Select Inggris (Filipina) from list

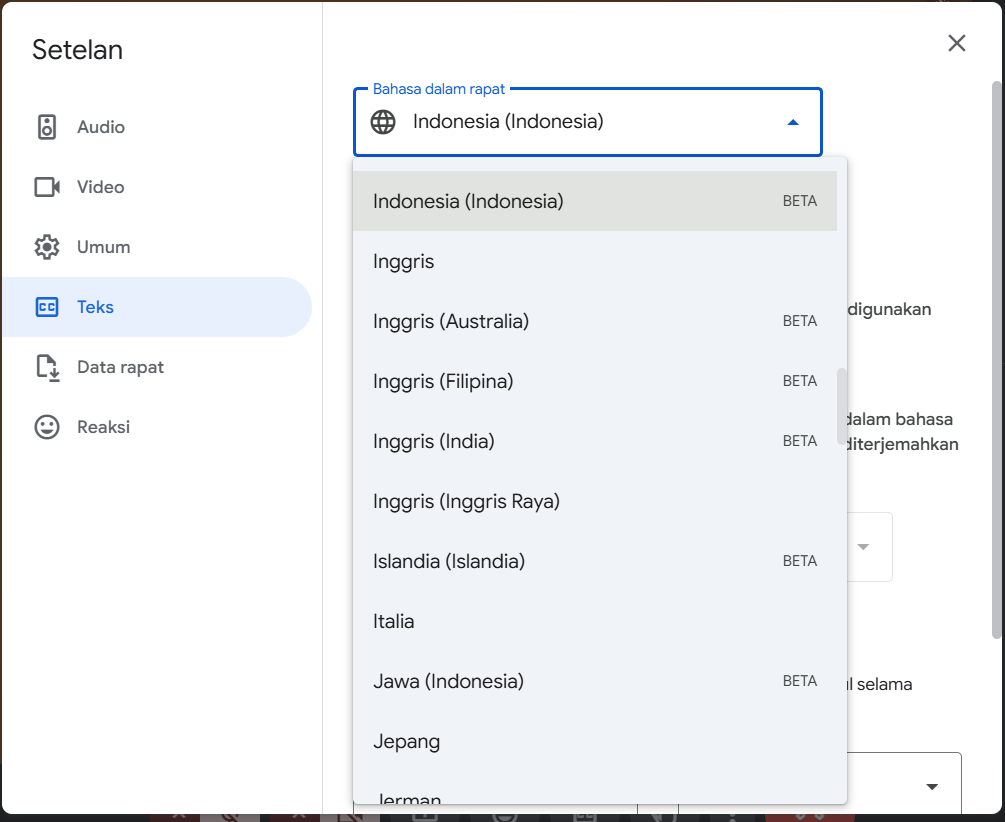click(443, 381)
